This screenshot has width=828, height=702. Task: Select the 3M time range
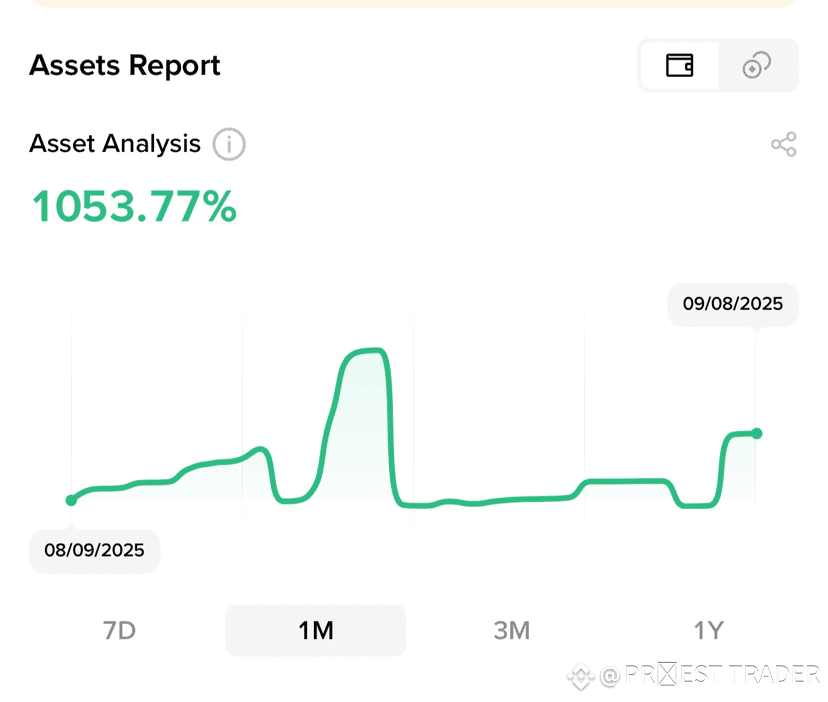click(512, 630)
